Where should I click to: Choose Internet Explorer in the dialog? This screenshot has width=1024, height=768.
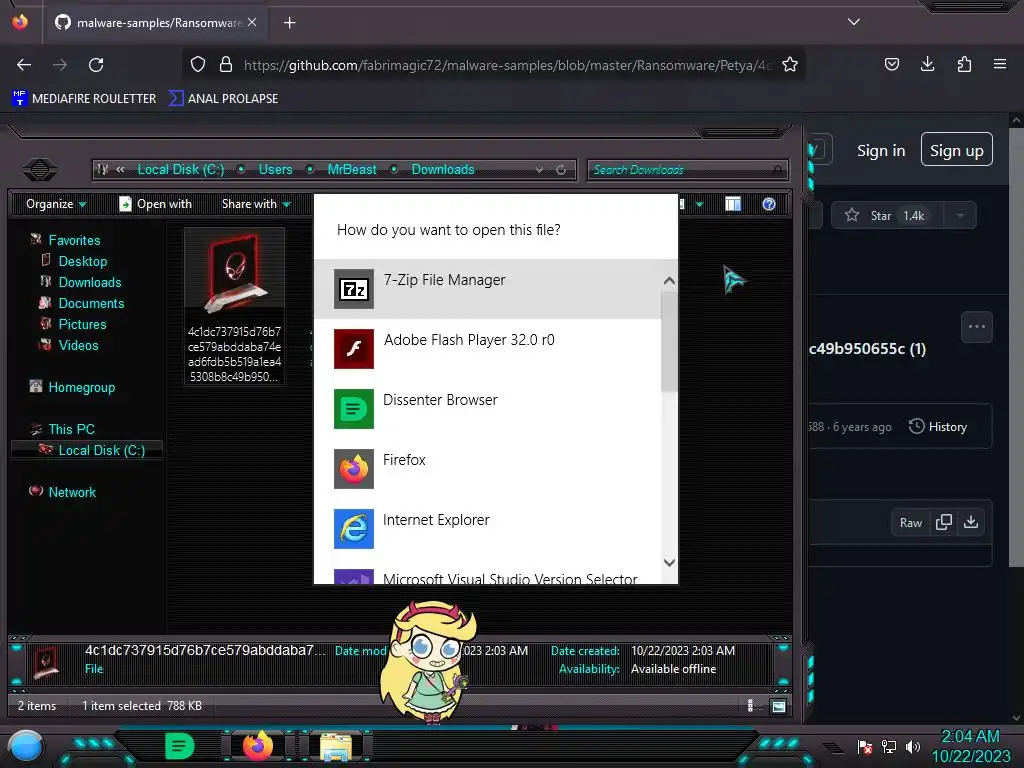click(487, 529)
